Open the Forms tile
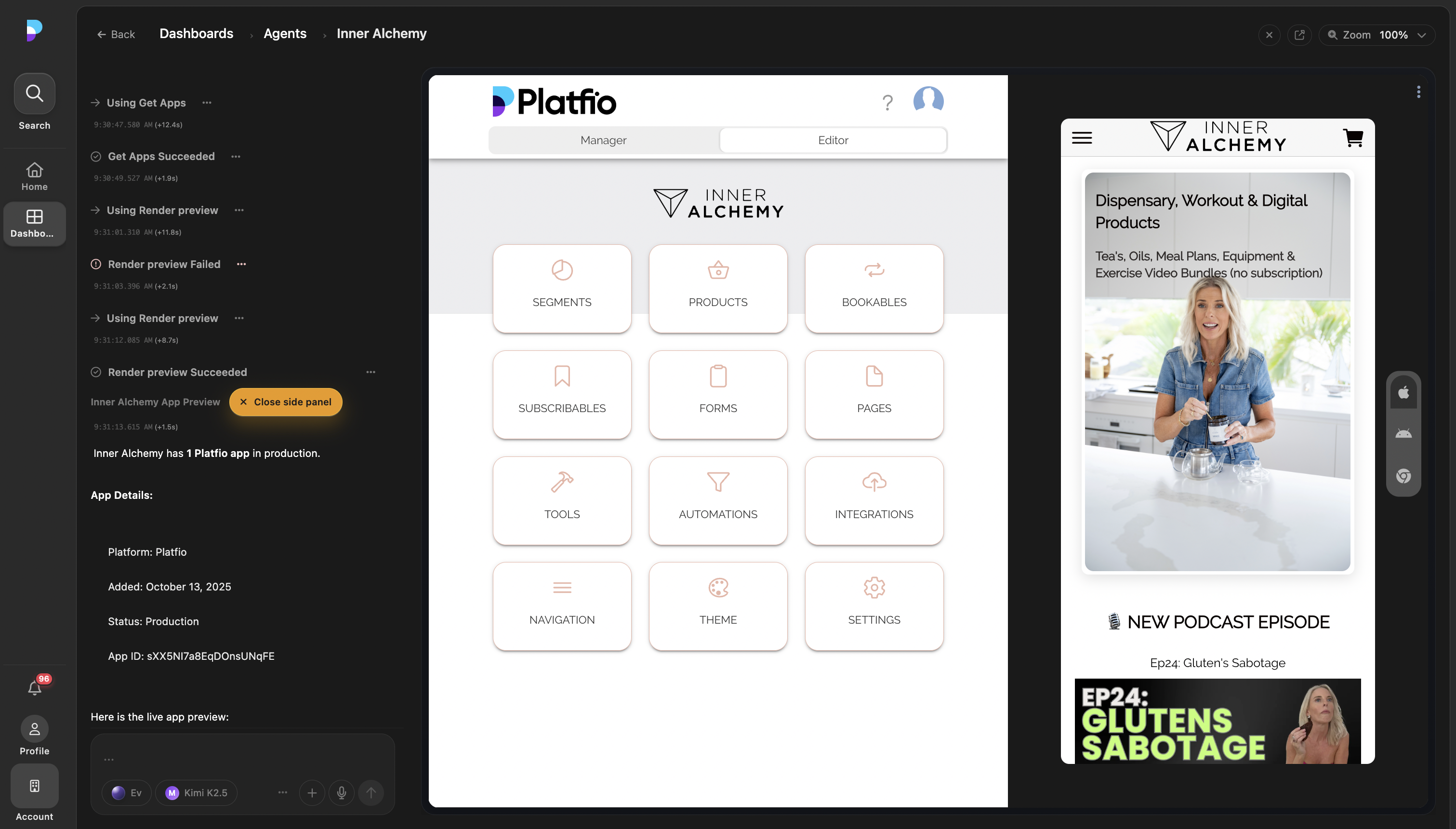 [717, 394]
